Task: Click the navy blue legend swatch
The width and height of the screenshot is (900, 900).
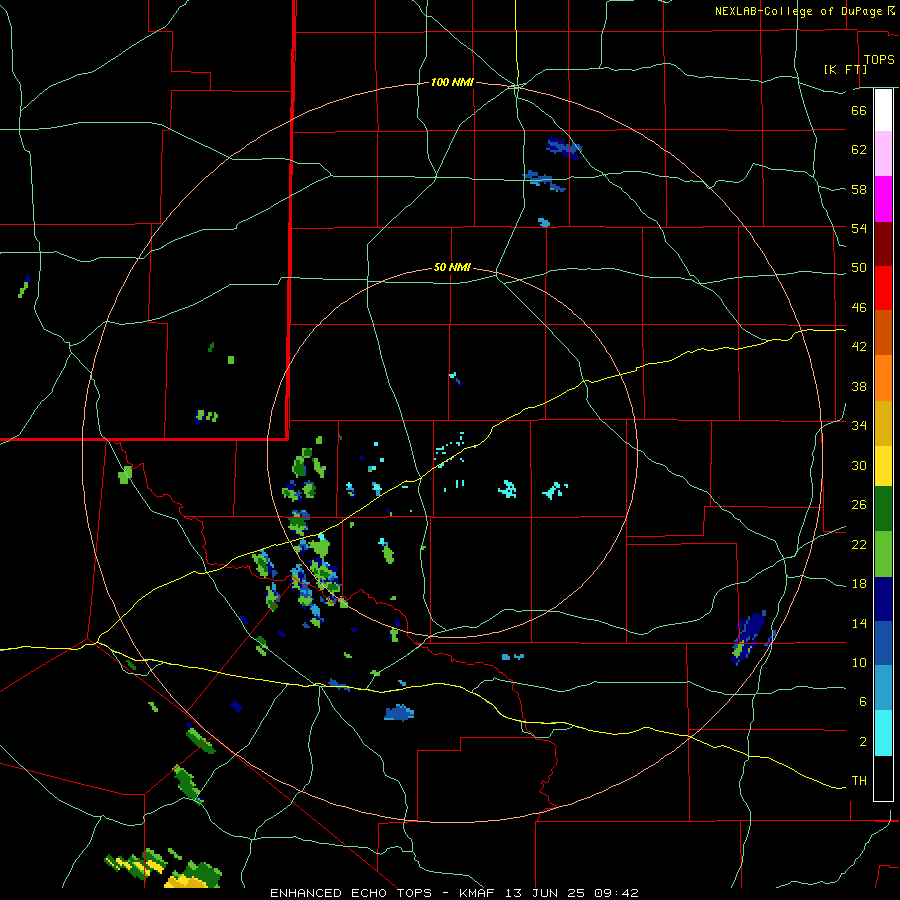Action: [883, 599]
